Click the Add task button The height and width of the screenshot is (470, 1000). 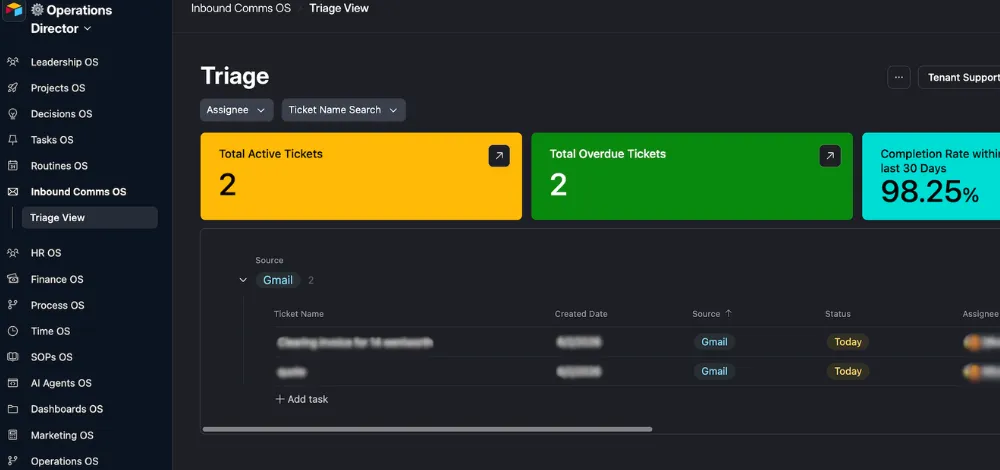point(302,399)
